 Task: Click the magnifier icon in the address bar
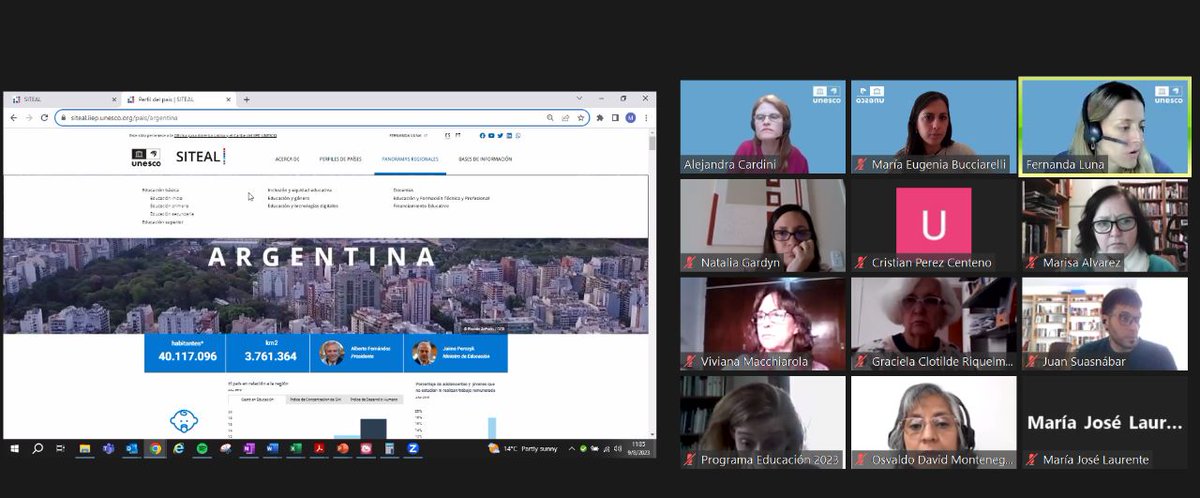click(x=550, y=117)
